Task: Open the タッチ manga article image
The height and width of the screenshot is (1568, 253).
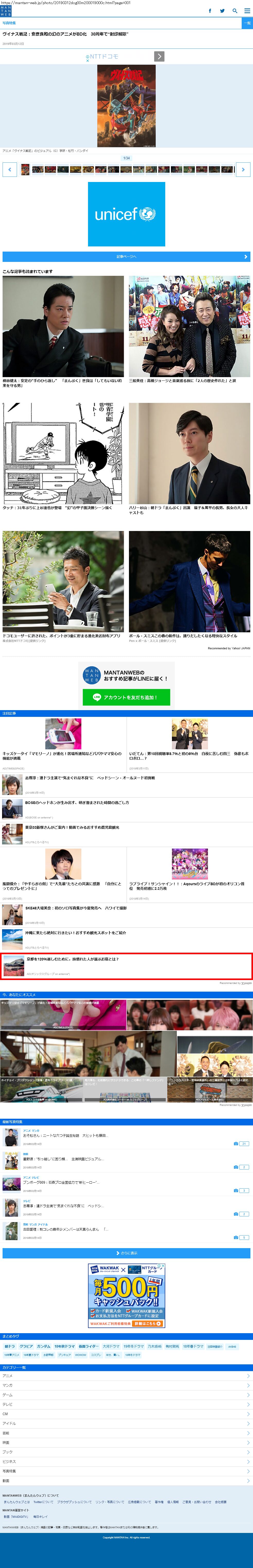Action: pyautogui.click(x=63, y=453)
